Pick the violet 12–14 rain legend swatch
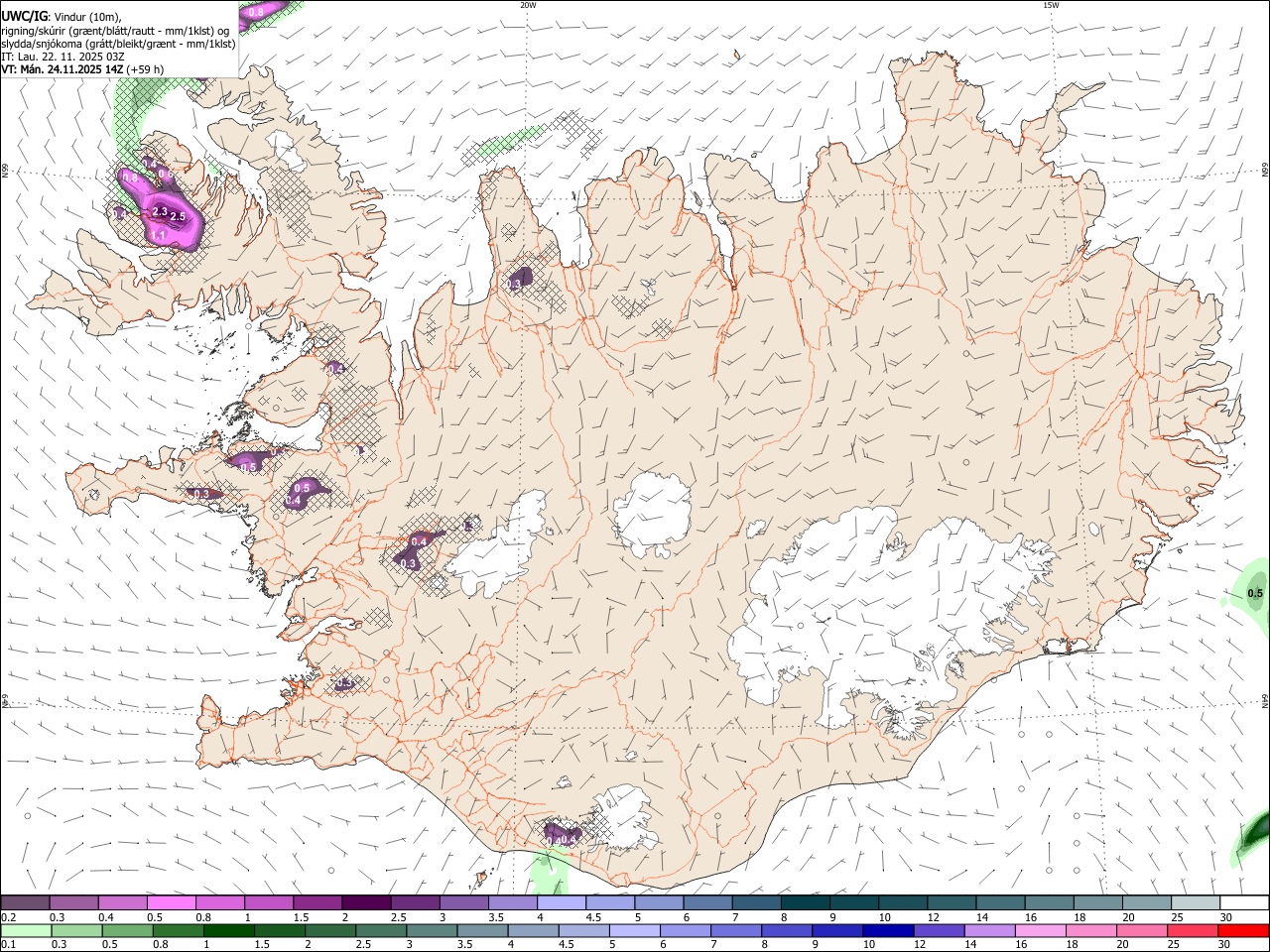 coord(940,930)
